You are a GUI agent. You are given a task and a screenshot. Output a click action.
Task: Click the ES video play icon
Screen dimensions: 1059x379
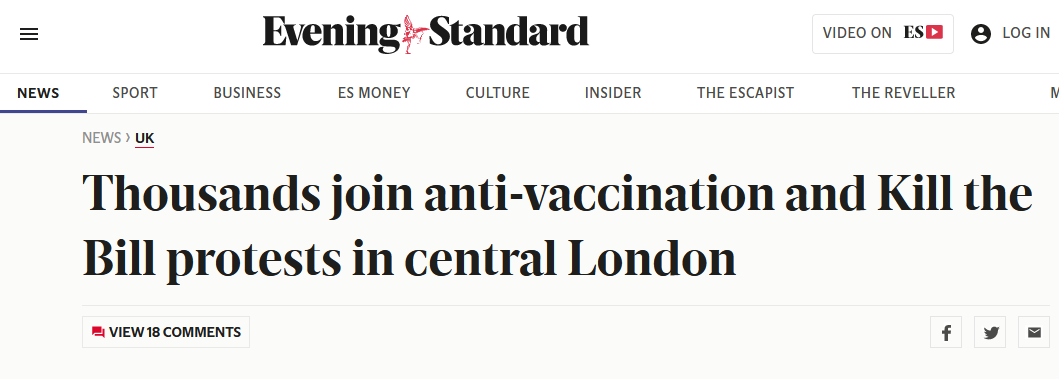(x=934, y=32)
